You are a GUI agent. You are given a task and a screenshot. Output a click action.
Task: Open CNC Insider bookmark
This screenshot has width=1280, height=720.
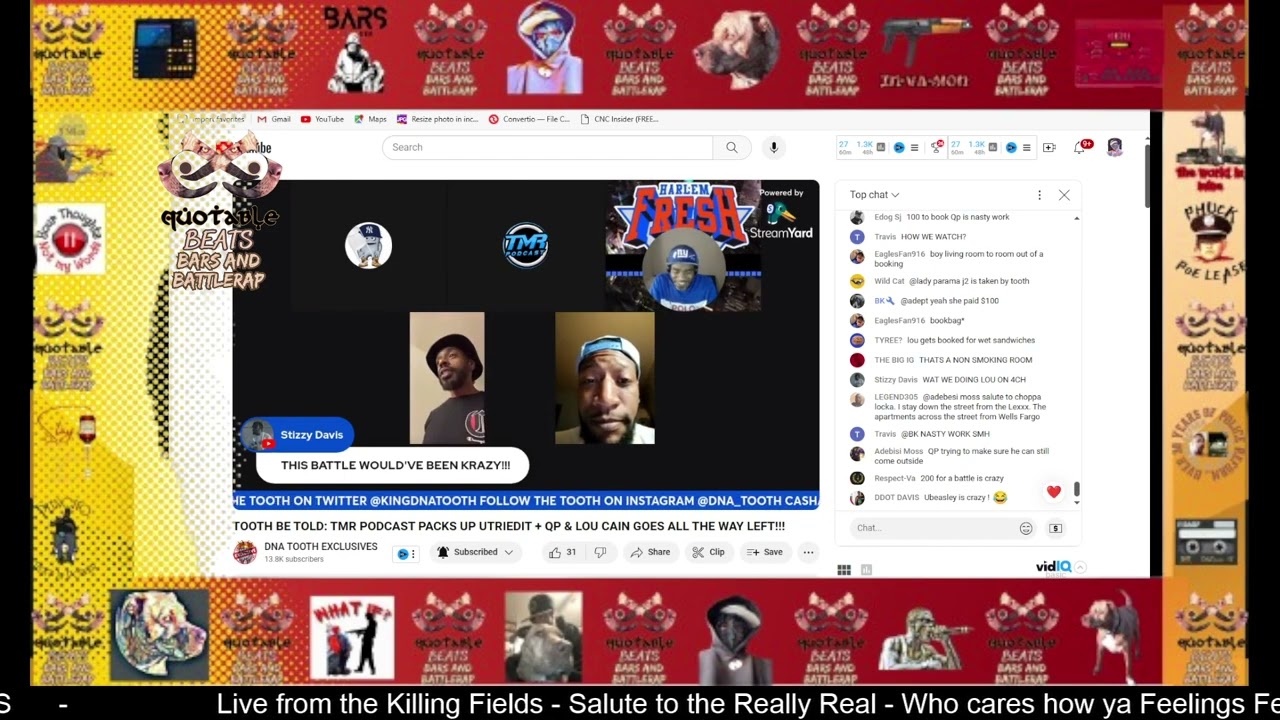[x=619, y=119]
